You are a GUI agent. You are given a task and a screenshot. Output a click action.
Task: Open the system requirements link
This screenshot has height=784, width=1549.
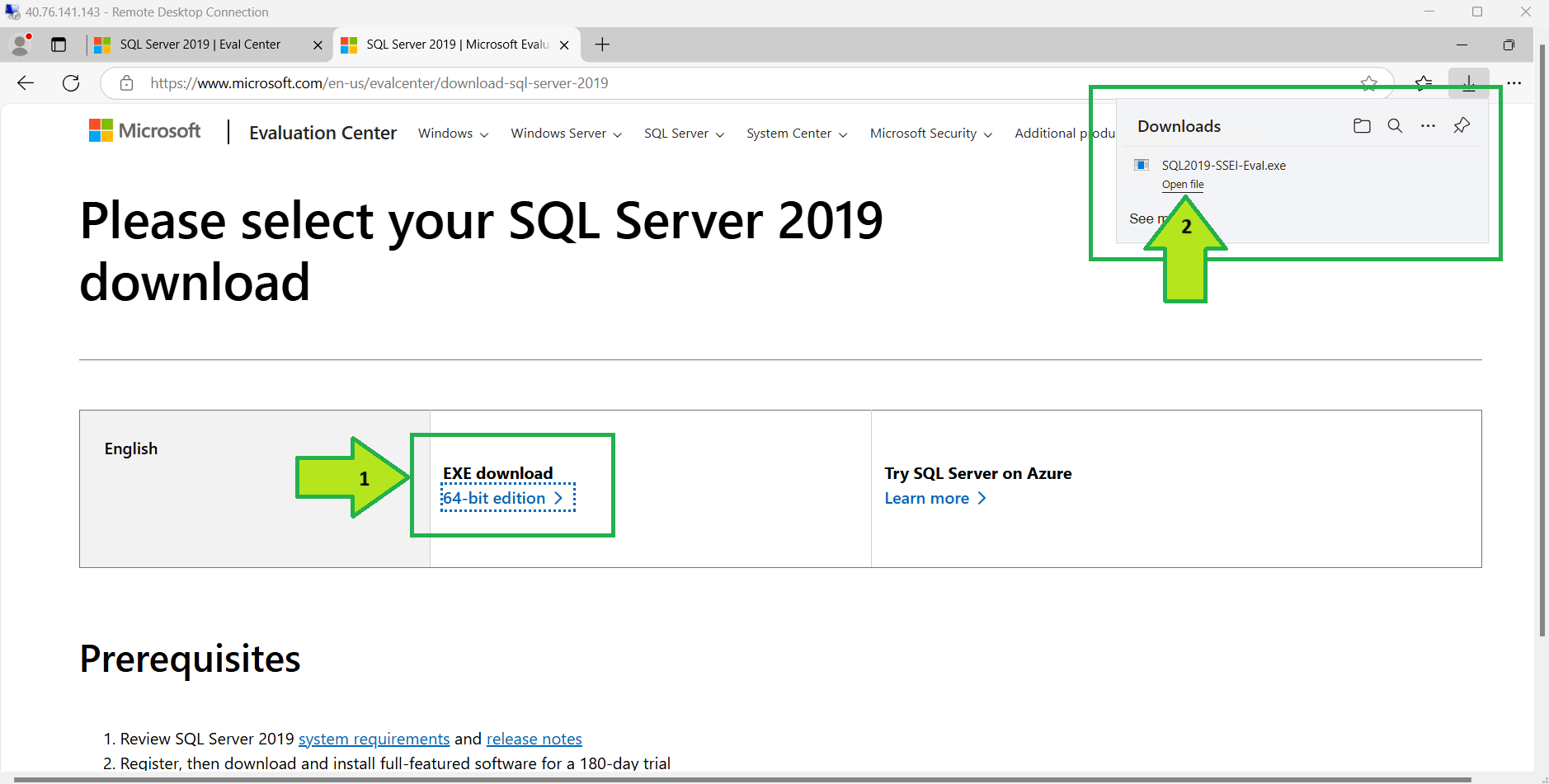click(x=374, y=739)
